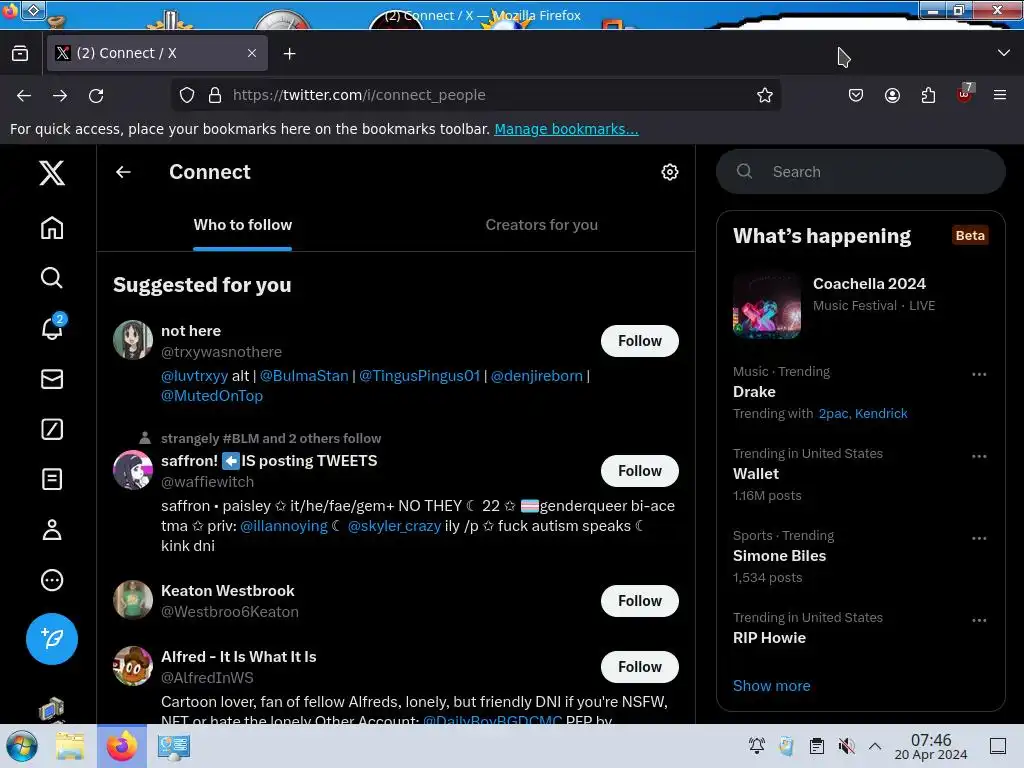This screenshot has width=1024, height=768.
Task: Click Show more under What's happening
Action: pos(771,686)
